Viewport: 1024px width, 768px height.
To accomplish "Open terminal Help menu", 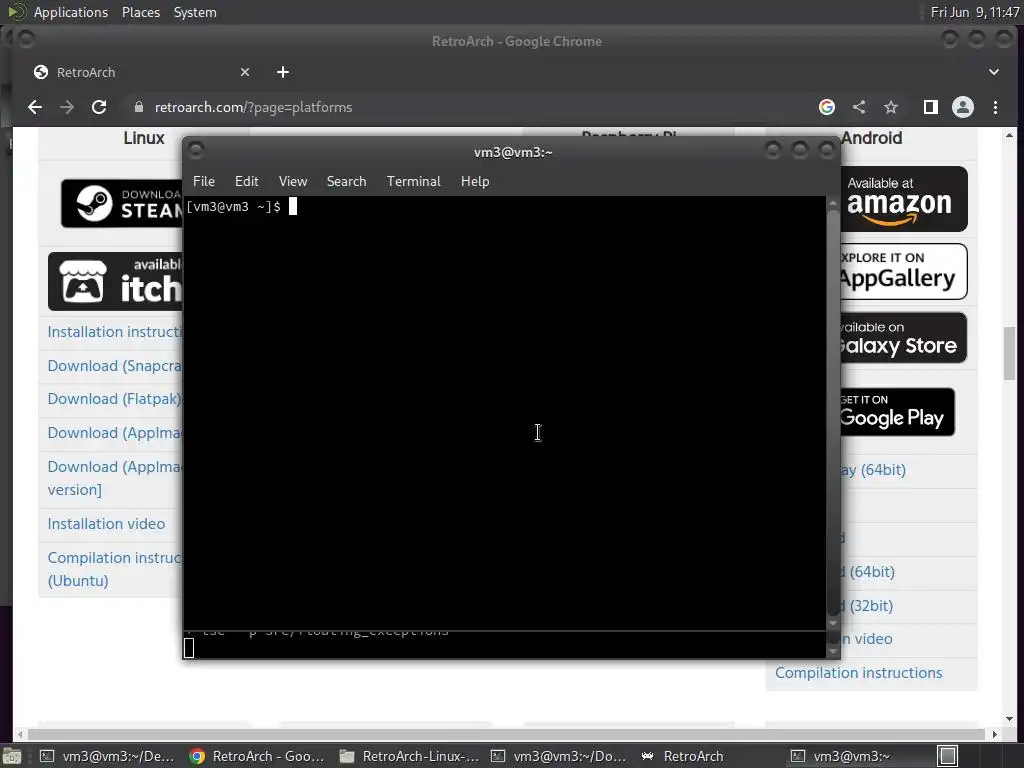I will coord(475,182).
